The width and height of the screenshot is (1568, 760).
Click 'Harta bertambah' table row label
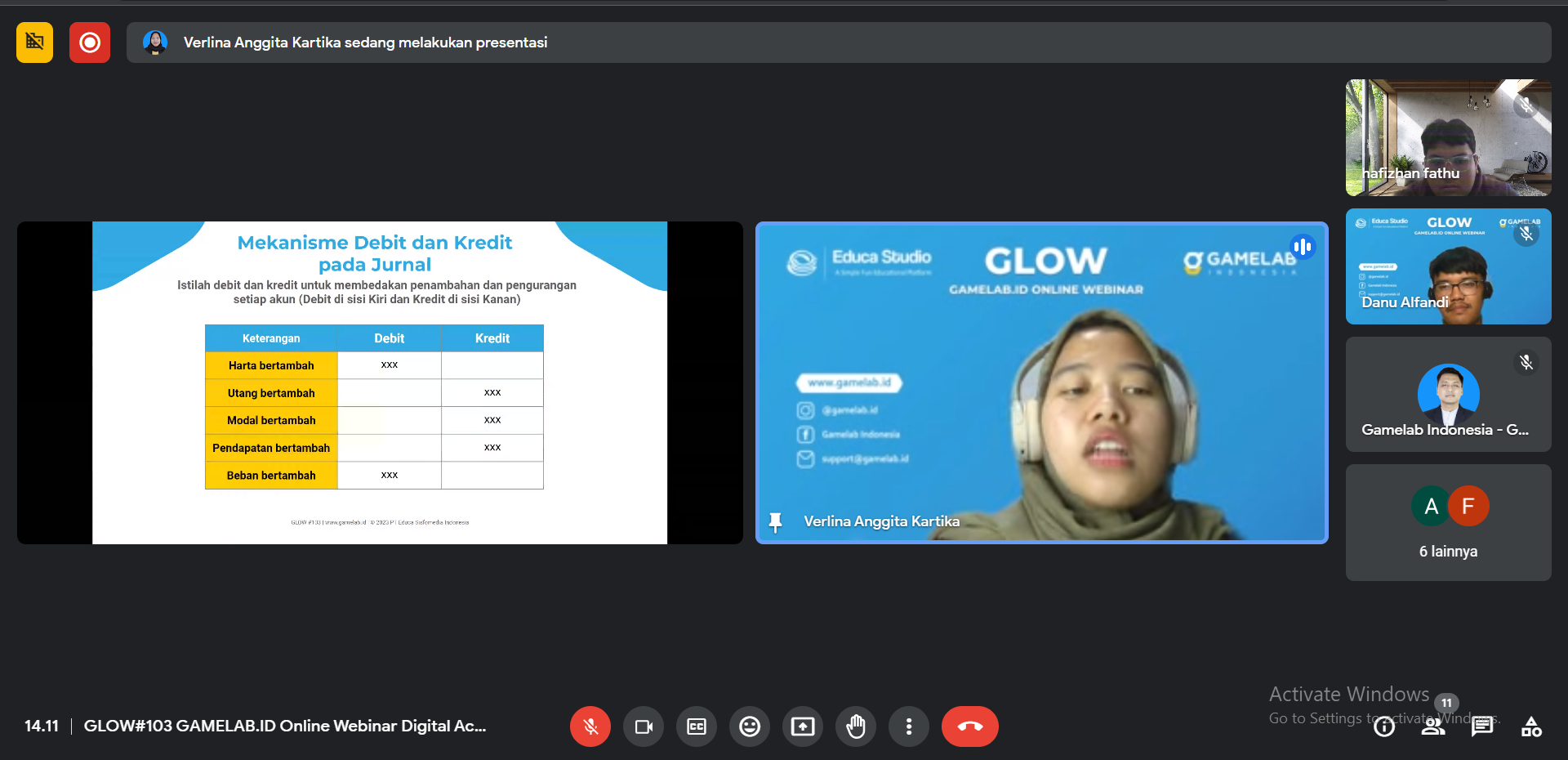[271, 365]
